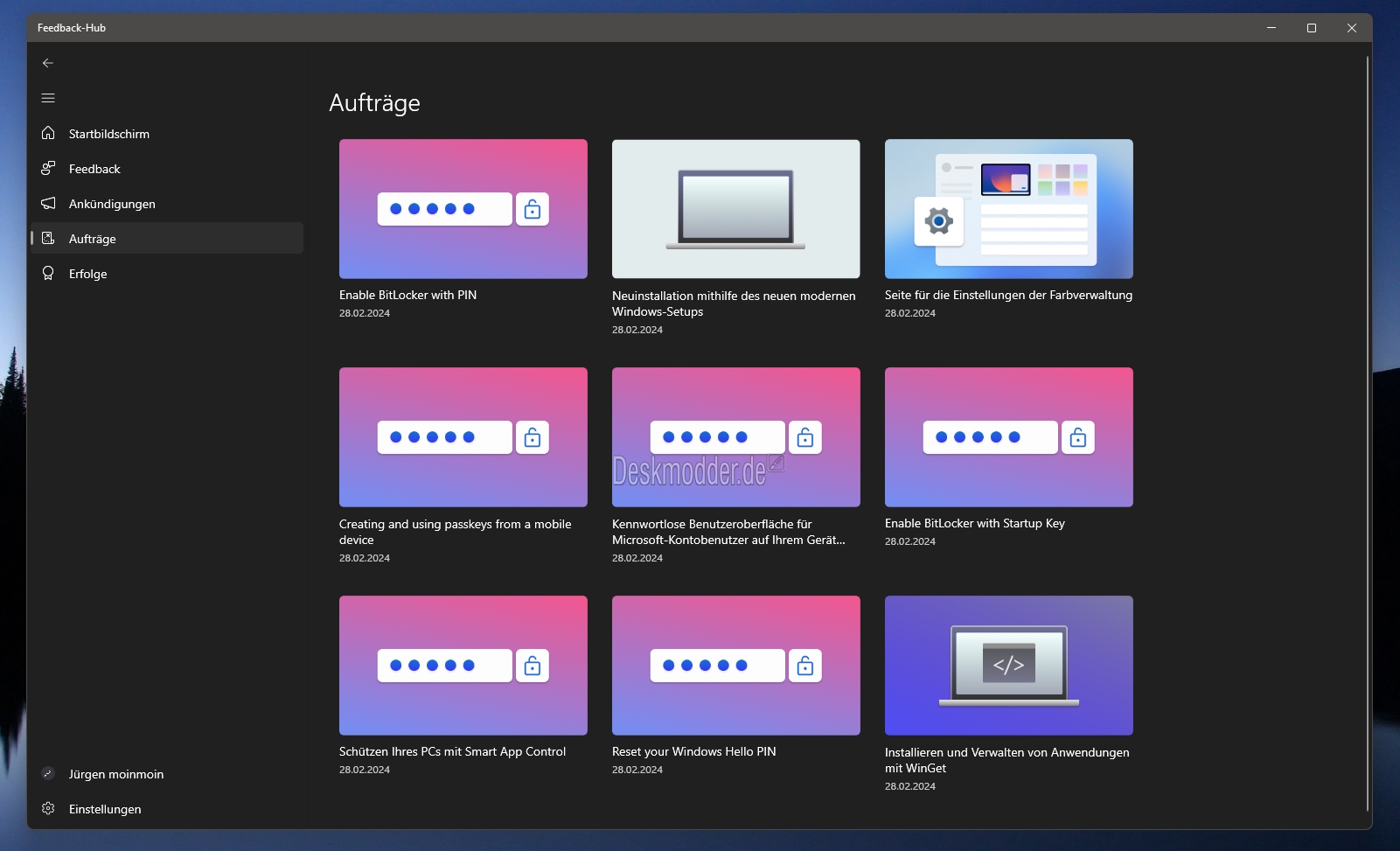The height and width of the screenshot is (851, 1400).
Task: Click Kennwortlose Benutzeroberfläche für Microsoft-Kontobenutzer title
Action: (728, 532)
